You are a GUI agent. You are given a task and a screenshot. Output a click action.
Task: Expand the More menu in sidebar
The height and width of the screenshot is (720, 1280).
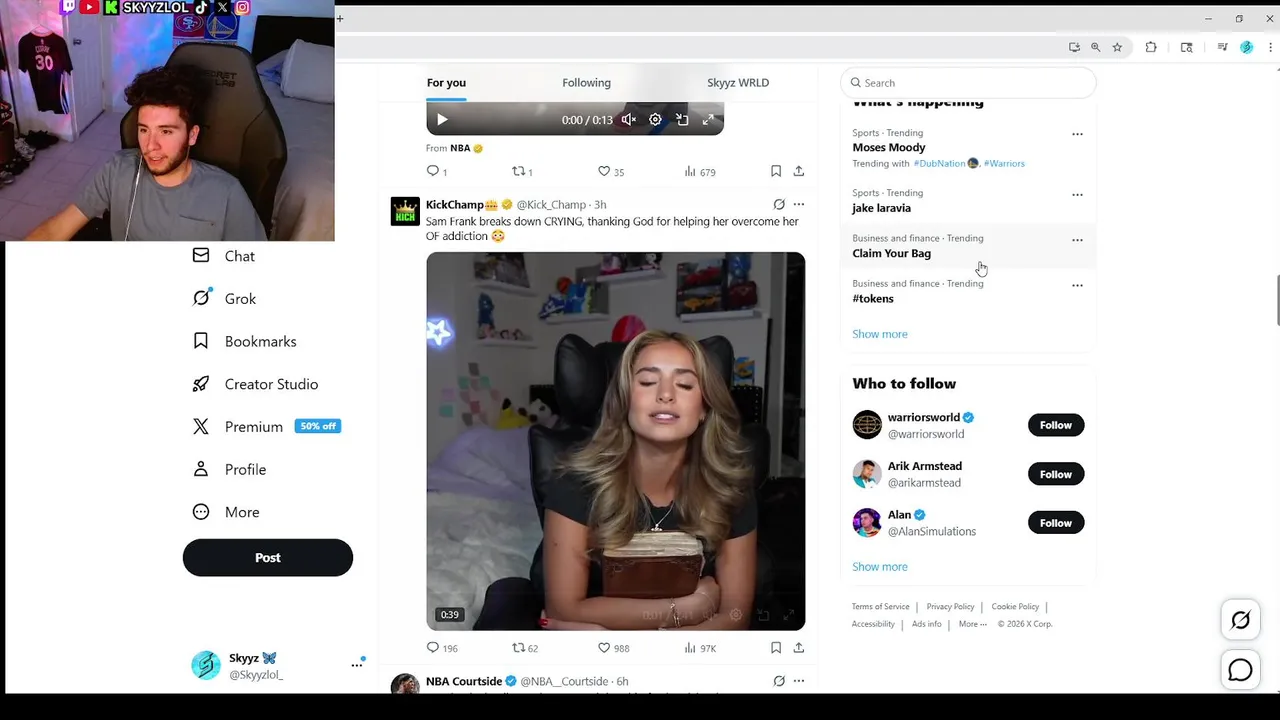[x=226, y=512]
